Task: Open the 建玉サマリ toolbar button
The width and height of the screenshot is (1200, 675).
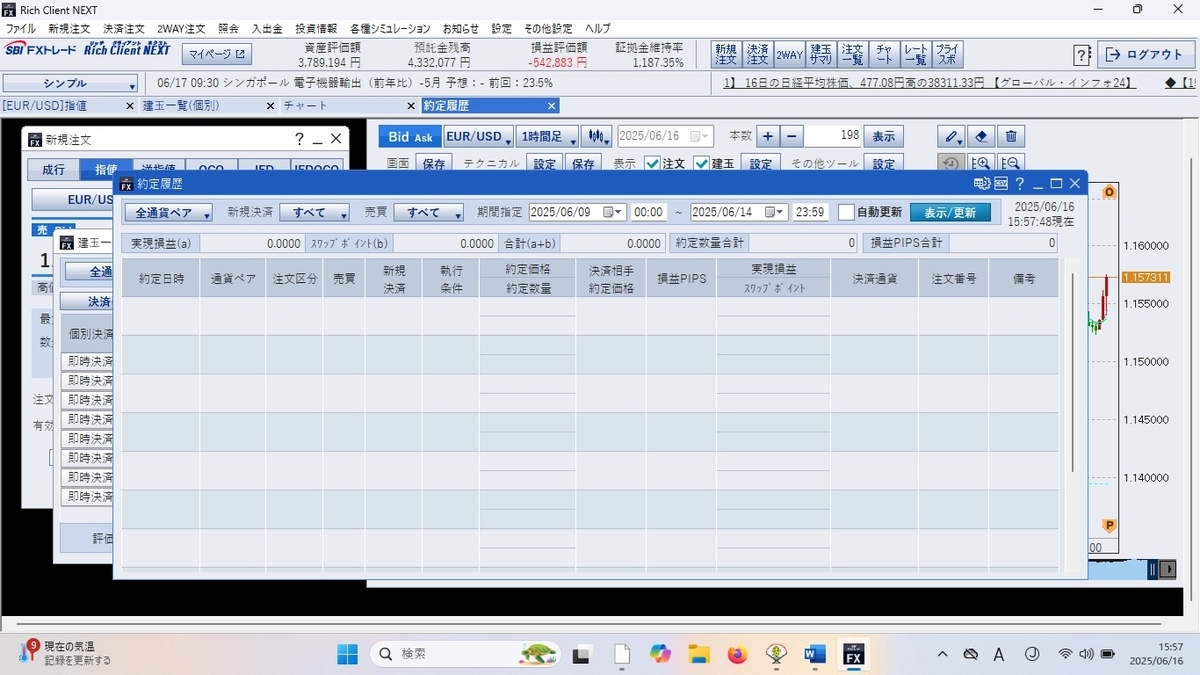Action: (x=821, y=54)
